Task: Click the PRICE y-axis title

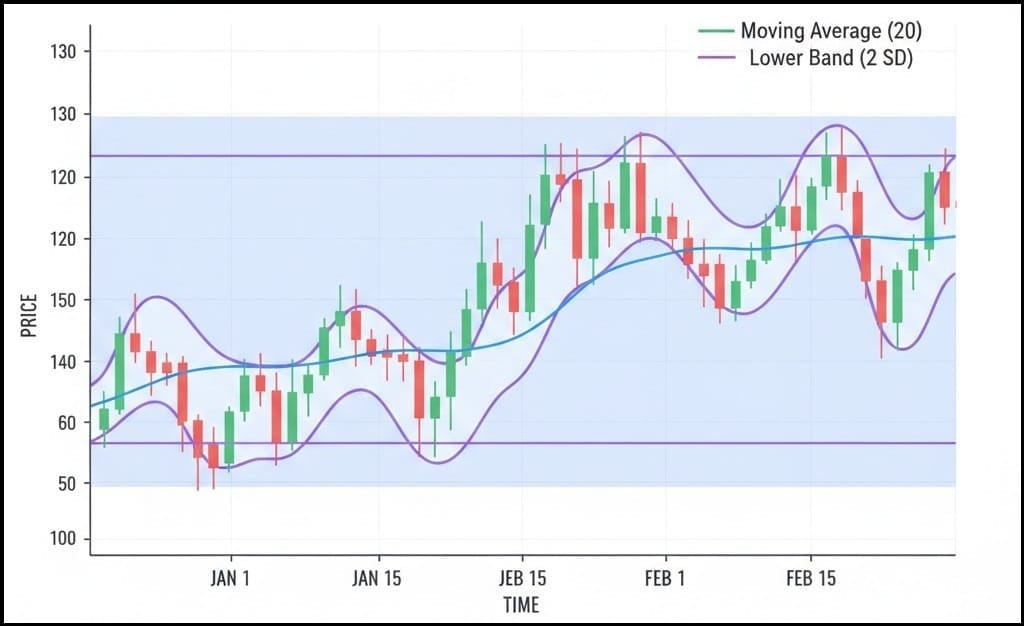Action: tap(29, 314)
